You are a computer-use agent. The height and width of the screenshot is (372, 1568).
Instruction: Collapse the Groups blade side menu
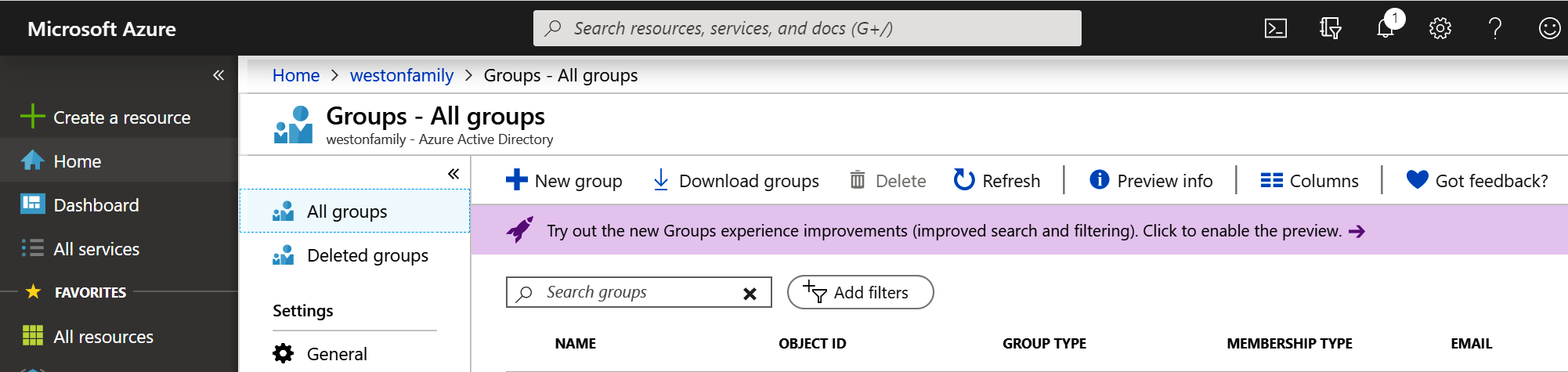pyautogui.click(x=453, y=174)
